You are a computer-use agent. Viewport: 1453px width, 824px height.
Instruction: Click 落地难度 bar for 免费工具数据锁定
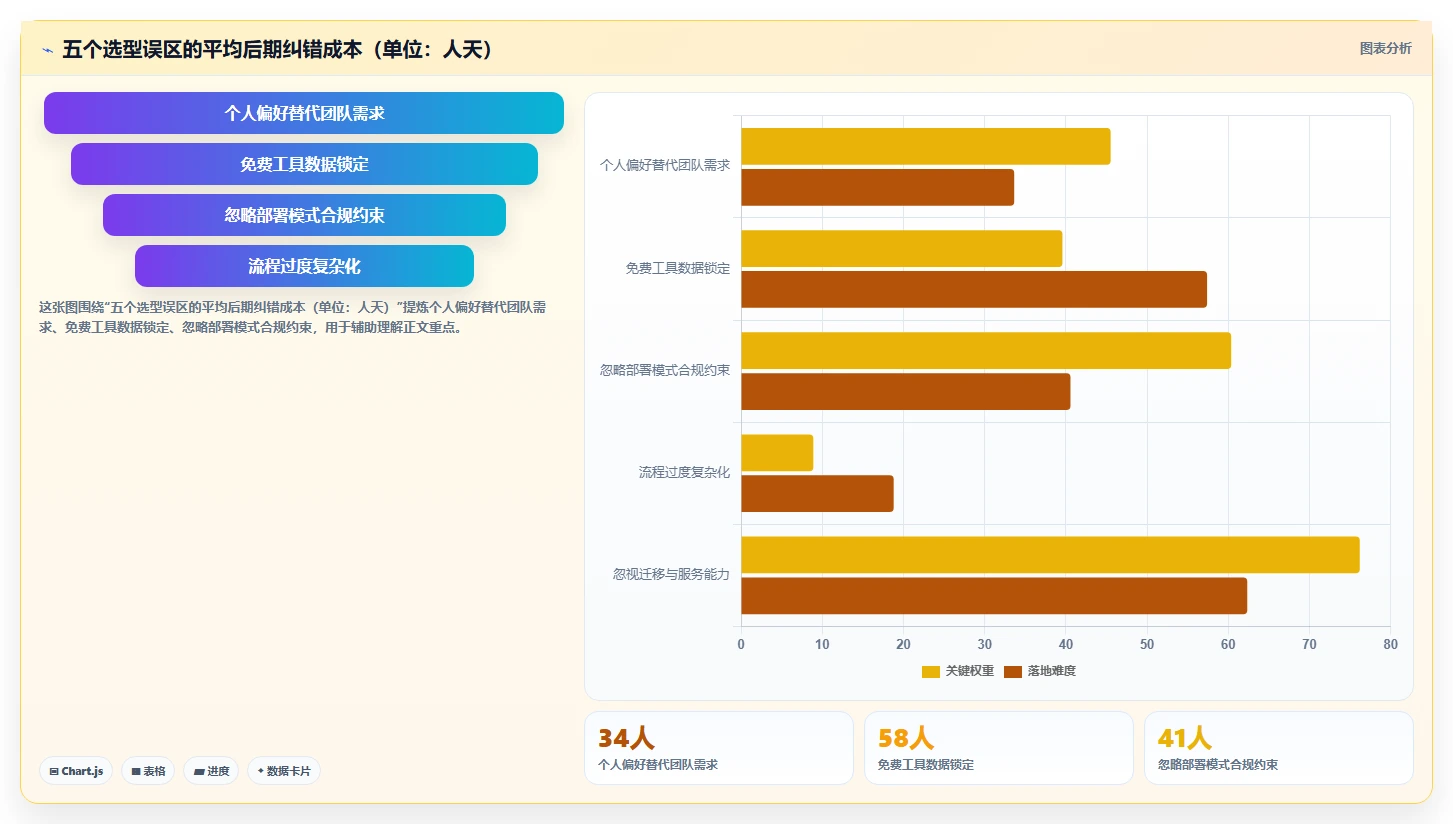point(974,289)
